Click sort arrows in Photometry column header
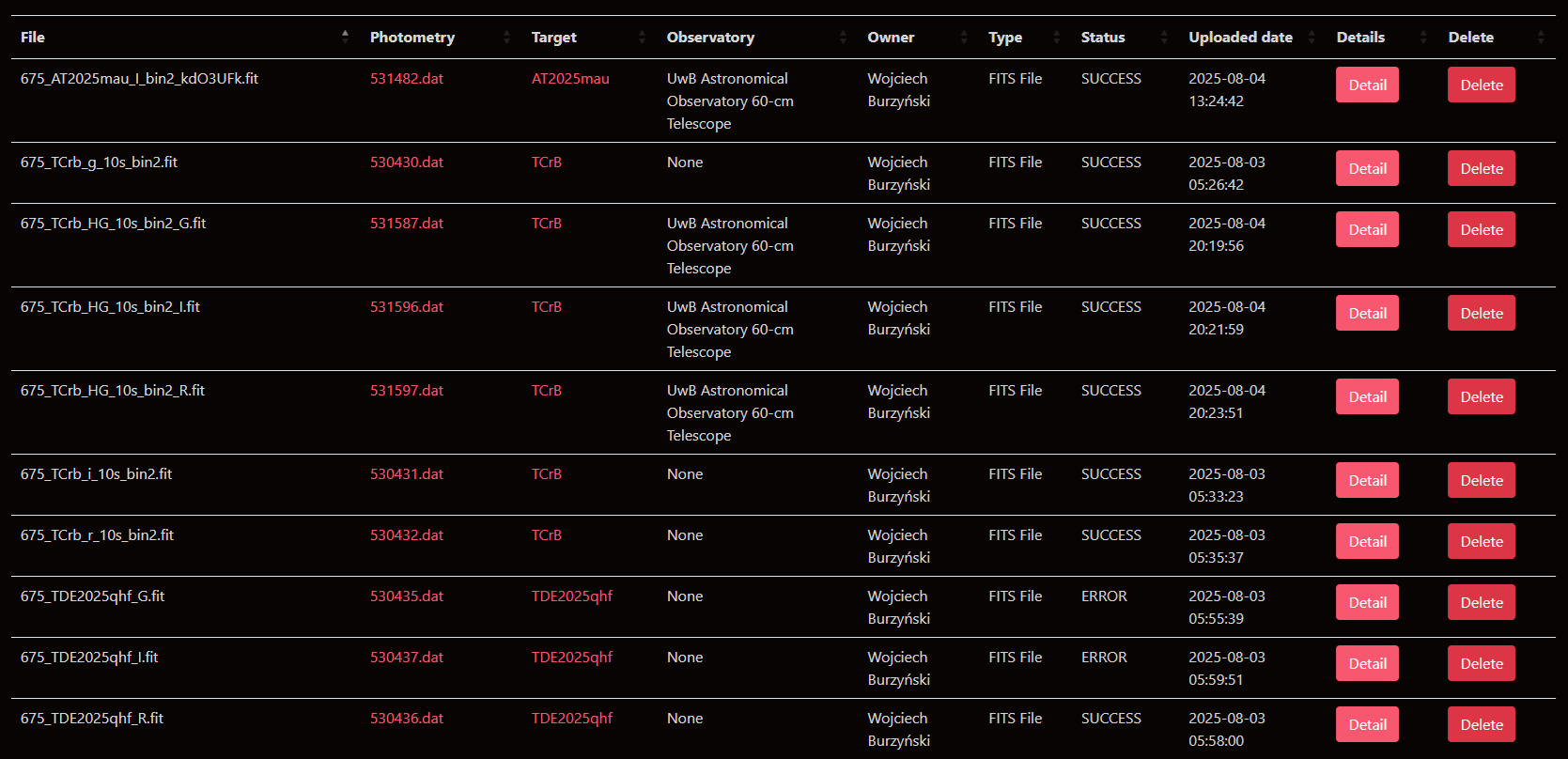Viewport: 1568px width, 759px height. click(x=506, y=37)
